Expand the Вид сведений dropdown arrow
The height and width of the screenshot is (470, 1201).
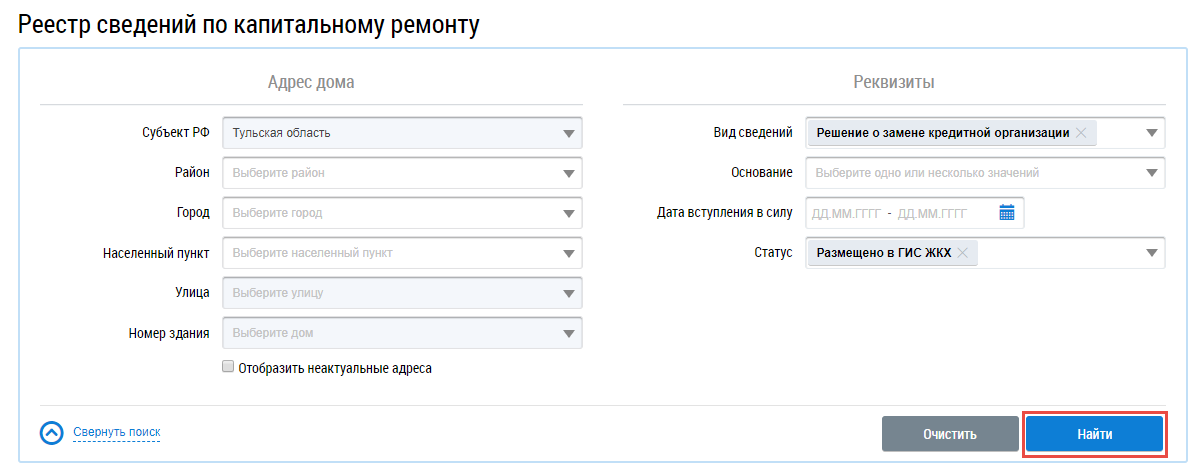[x=1151, y=133]
